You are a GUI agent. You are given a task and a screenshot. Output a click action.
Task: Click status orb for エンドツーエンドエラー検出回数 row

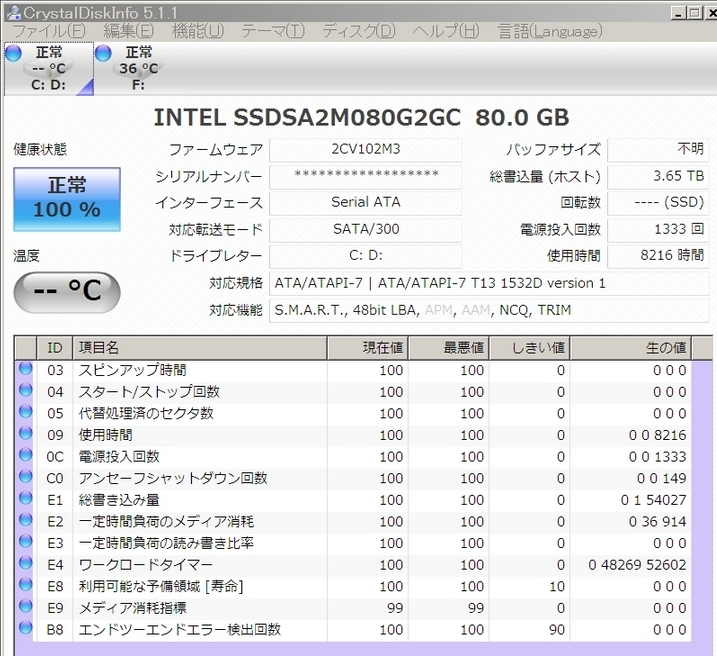pos(25,630)
